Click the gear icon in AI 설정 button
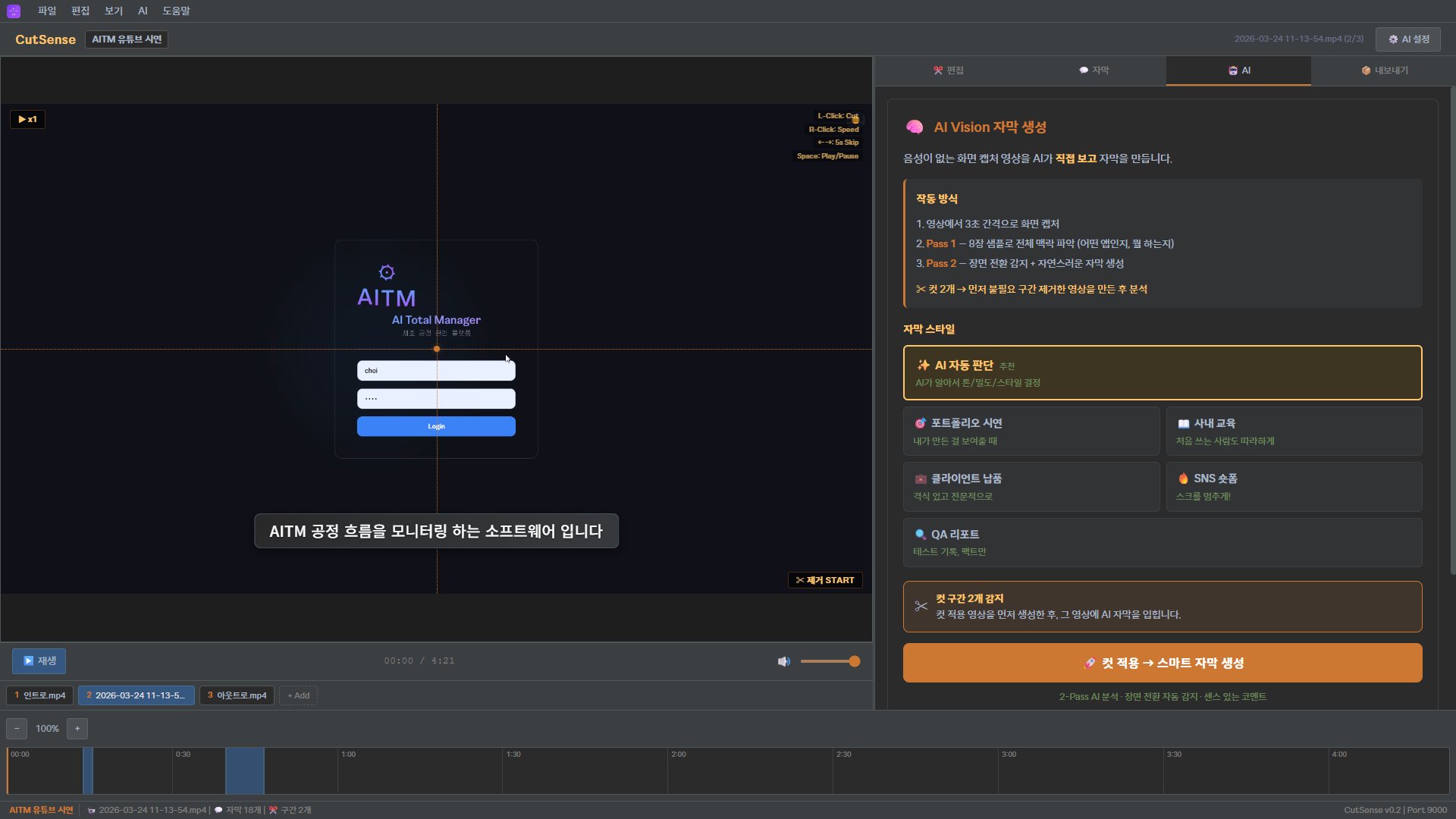This screenshot has height=819, width=1456. coord(1393,39)
